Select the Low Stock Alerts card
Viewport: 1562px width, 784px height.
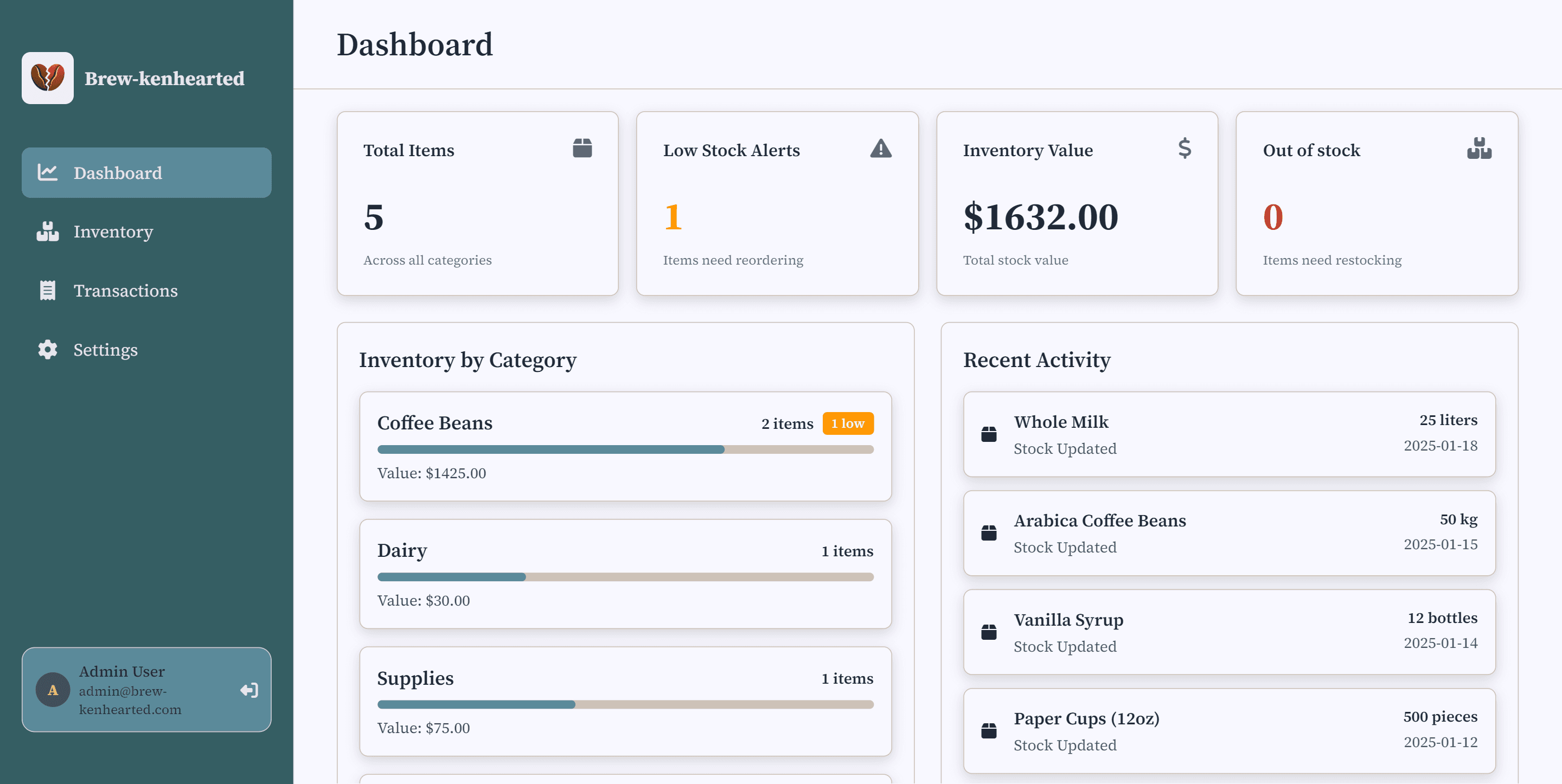(777, 203)
